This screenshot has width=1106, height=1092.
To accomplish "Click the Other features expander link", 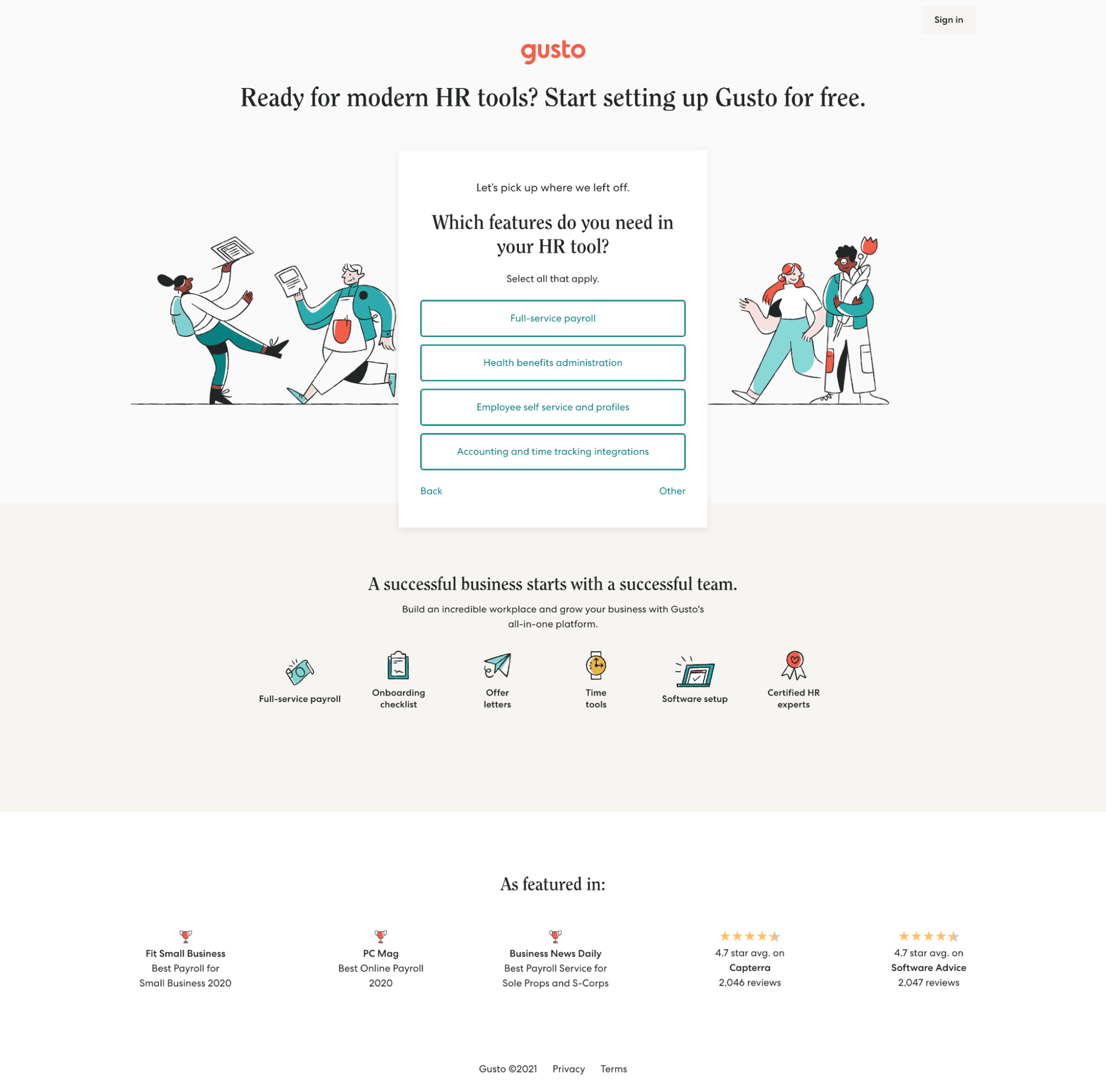I will pyautogui.click(x=672, y=491).
